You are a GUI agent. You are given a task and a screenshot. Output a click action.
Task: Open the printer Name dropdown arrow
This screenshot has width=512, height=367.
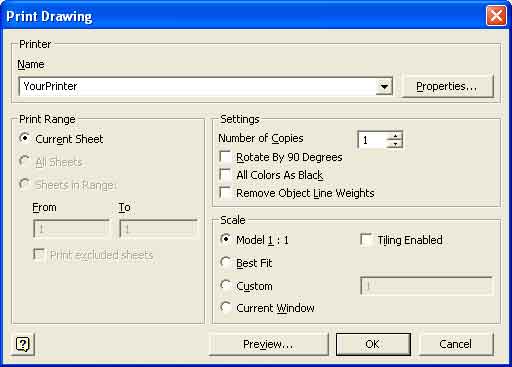pos(384,86)
